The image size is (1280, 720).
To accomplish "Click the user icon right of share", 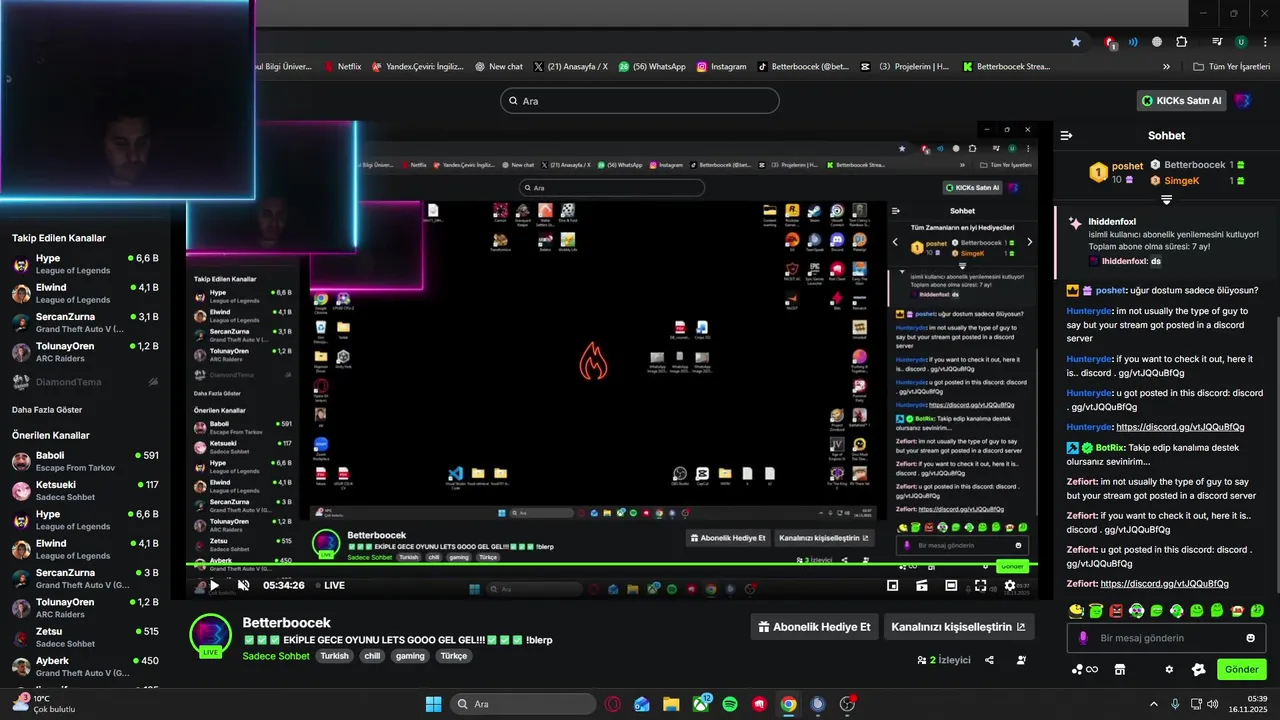I will coord(1021,660).
